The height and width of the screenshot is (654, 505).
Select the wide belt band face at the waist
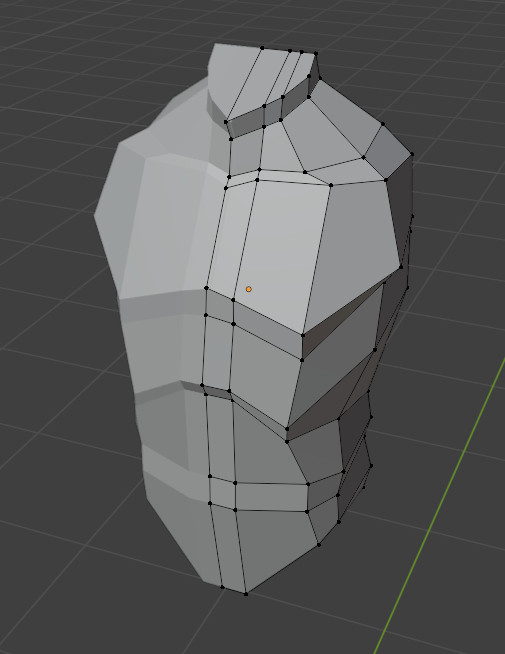pyautogui.click(x=271, y=497)
